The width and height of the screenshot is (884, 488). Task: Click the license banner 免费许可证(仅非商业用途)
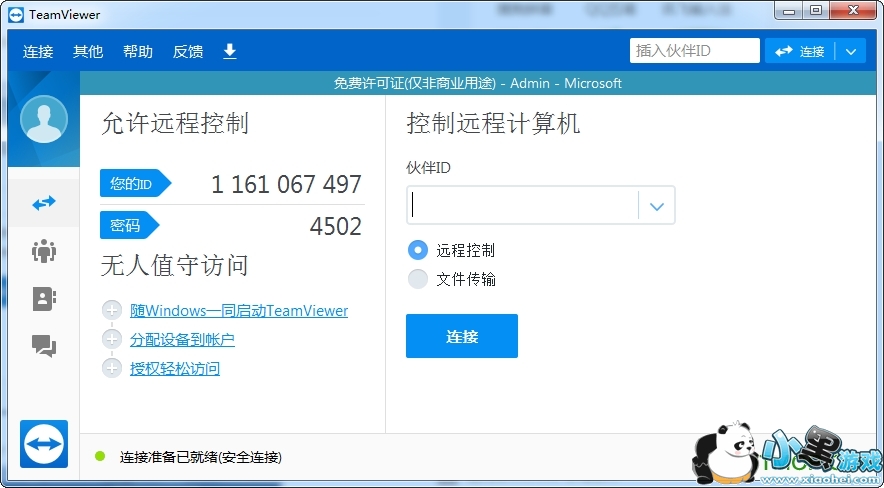coord(414,83)
